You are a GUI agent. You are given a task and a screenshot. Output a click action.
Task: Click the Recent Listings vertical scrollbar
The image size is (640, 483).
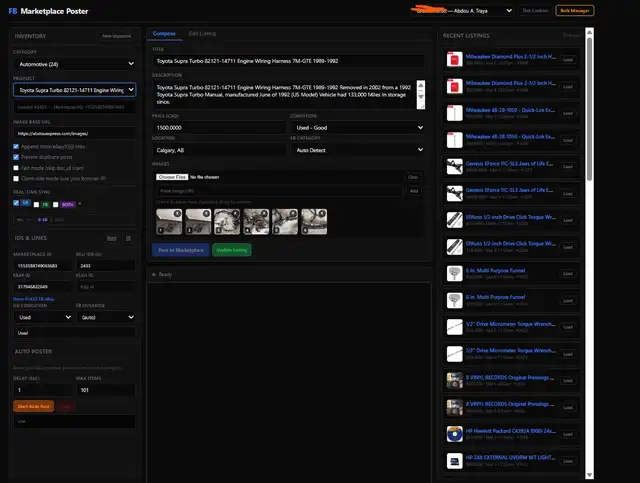589,110
